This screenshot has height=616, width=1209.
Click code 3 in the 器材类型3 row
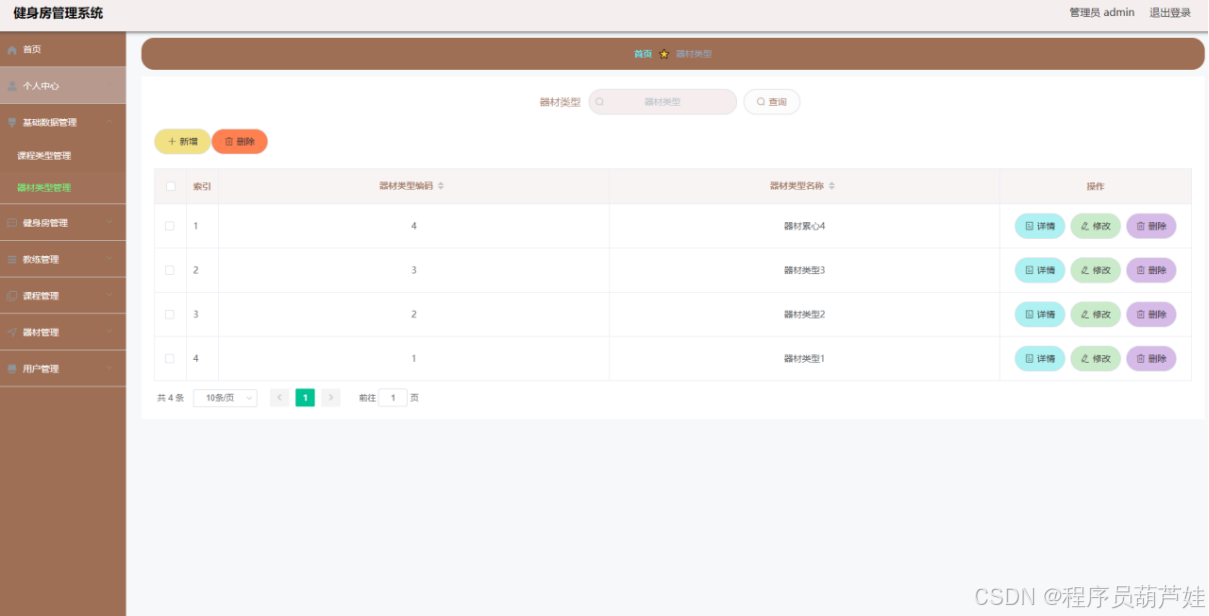point(414,270)
